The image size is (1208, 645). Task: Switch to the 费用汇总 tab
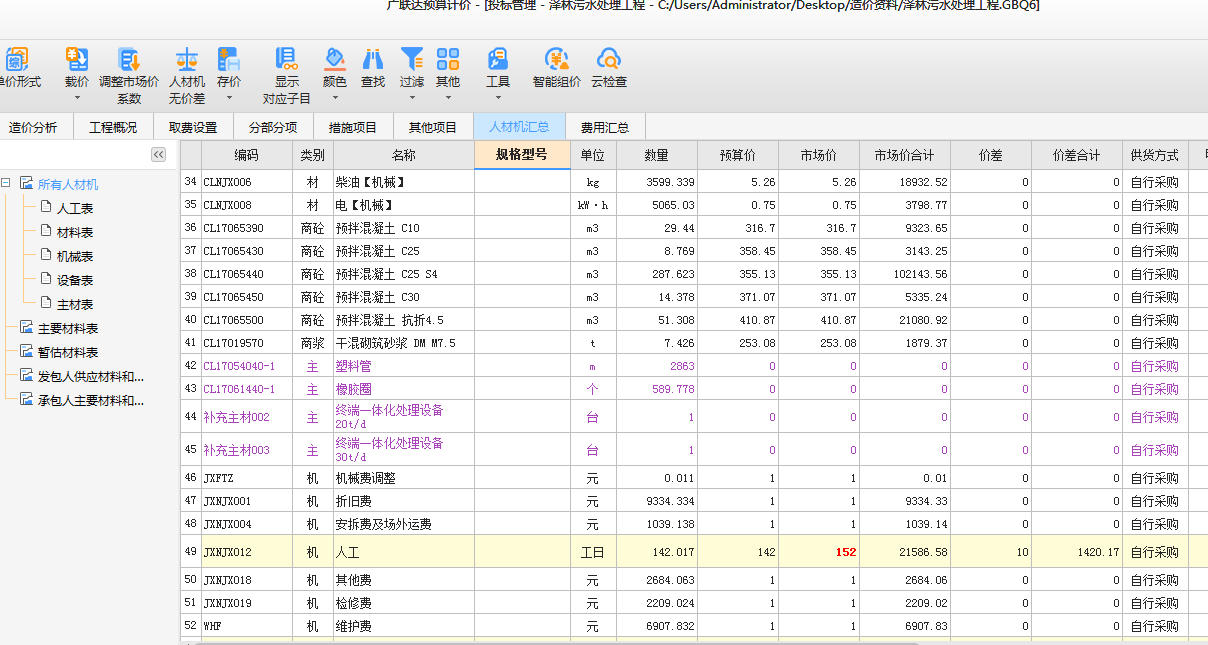pyautogui.click(x=605, y=127)
